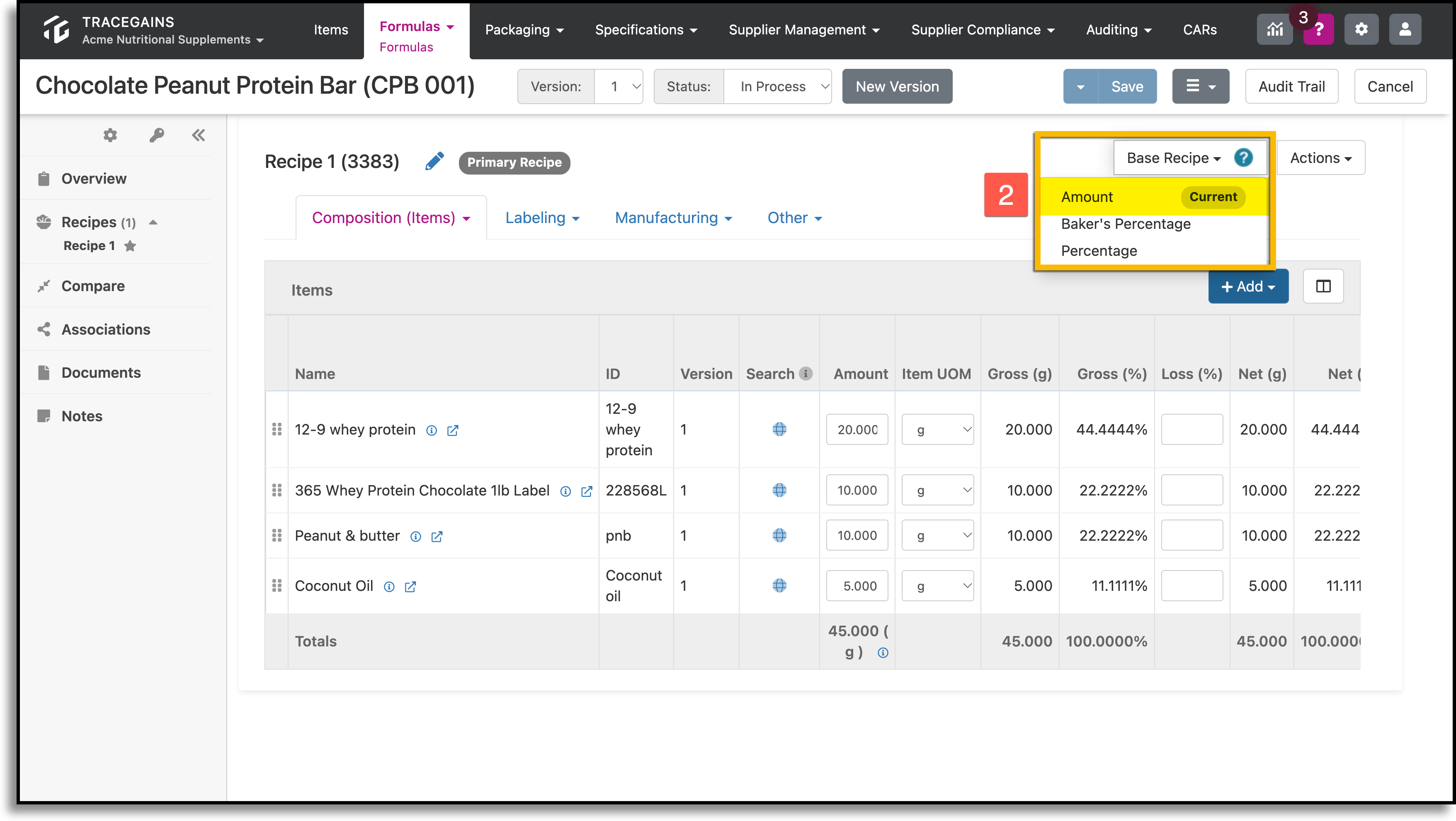Click the Base Recipe help icon
Viewport: 1456px width, 821px height.
(x=1243, y=158)
